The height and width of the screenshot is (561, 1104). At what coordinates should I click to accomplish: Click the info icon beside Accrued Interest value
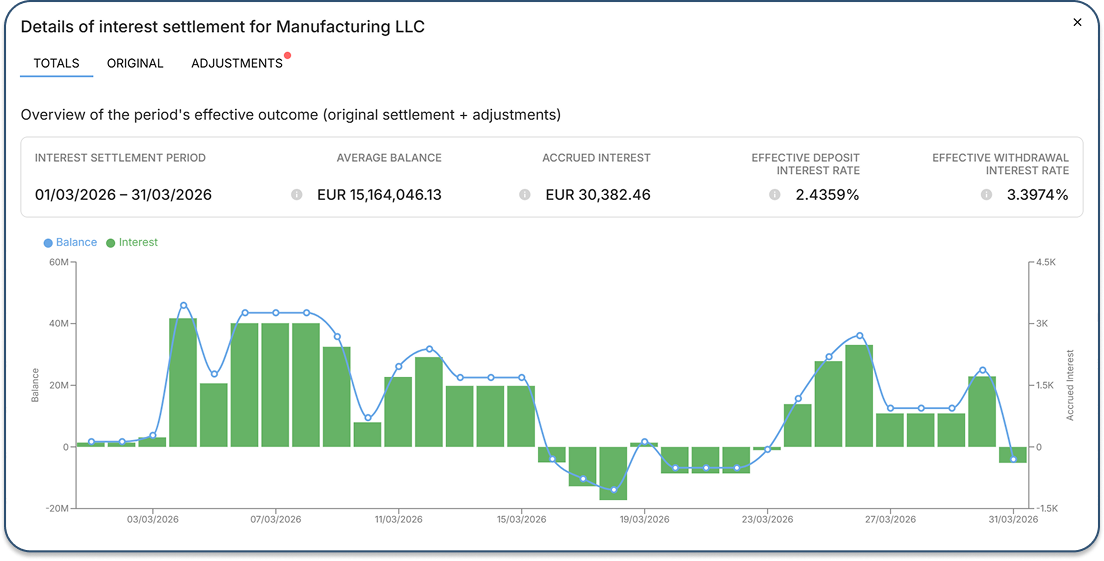525,194
